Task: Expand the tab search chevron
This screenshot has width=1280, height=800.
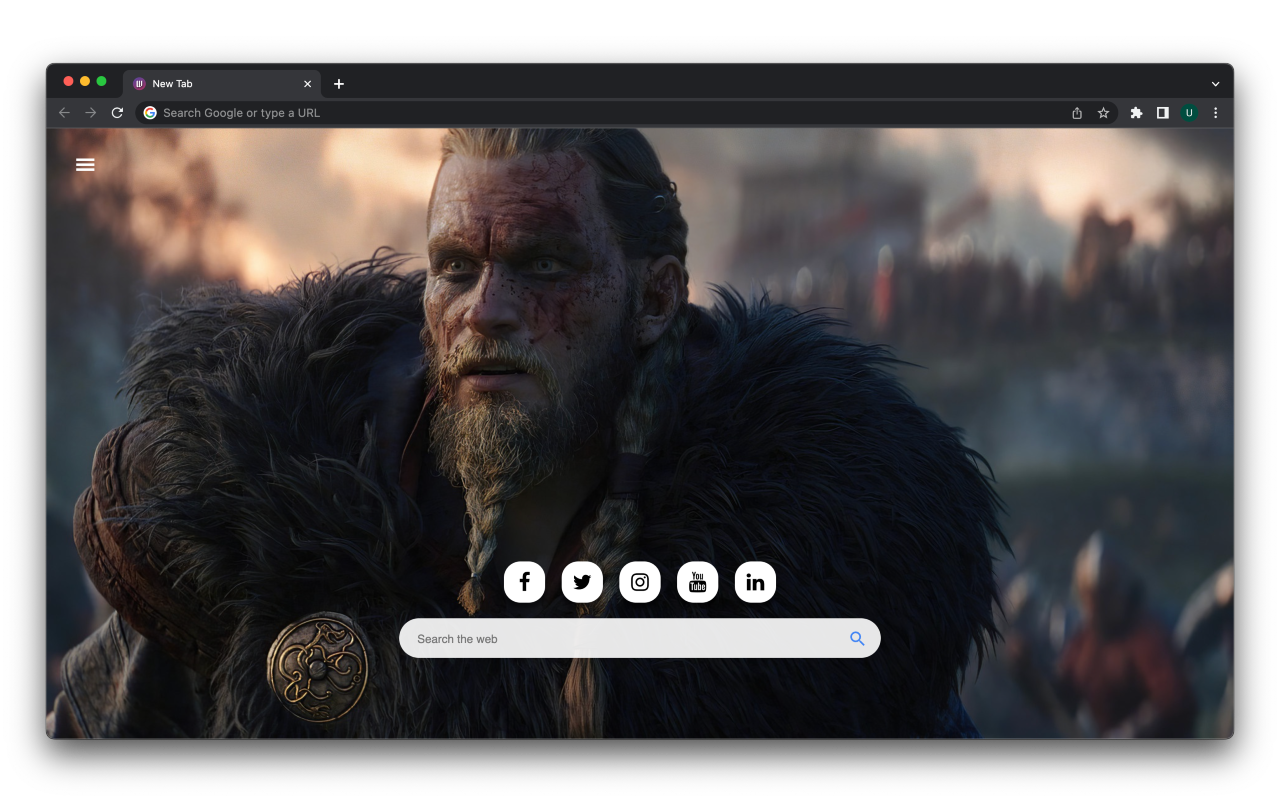Action: (x=1215, y=84)
